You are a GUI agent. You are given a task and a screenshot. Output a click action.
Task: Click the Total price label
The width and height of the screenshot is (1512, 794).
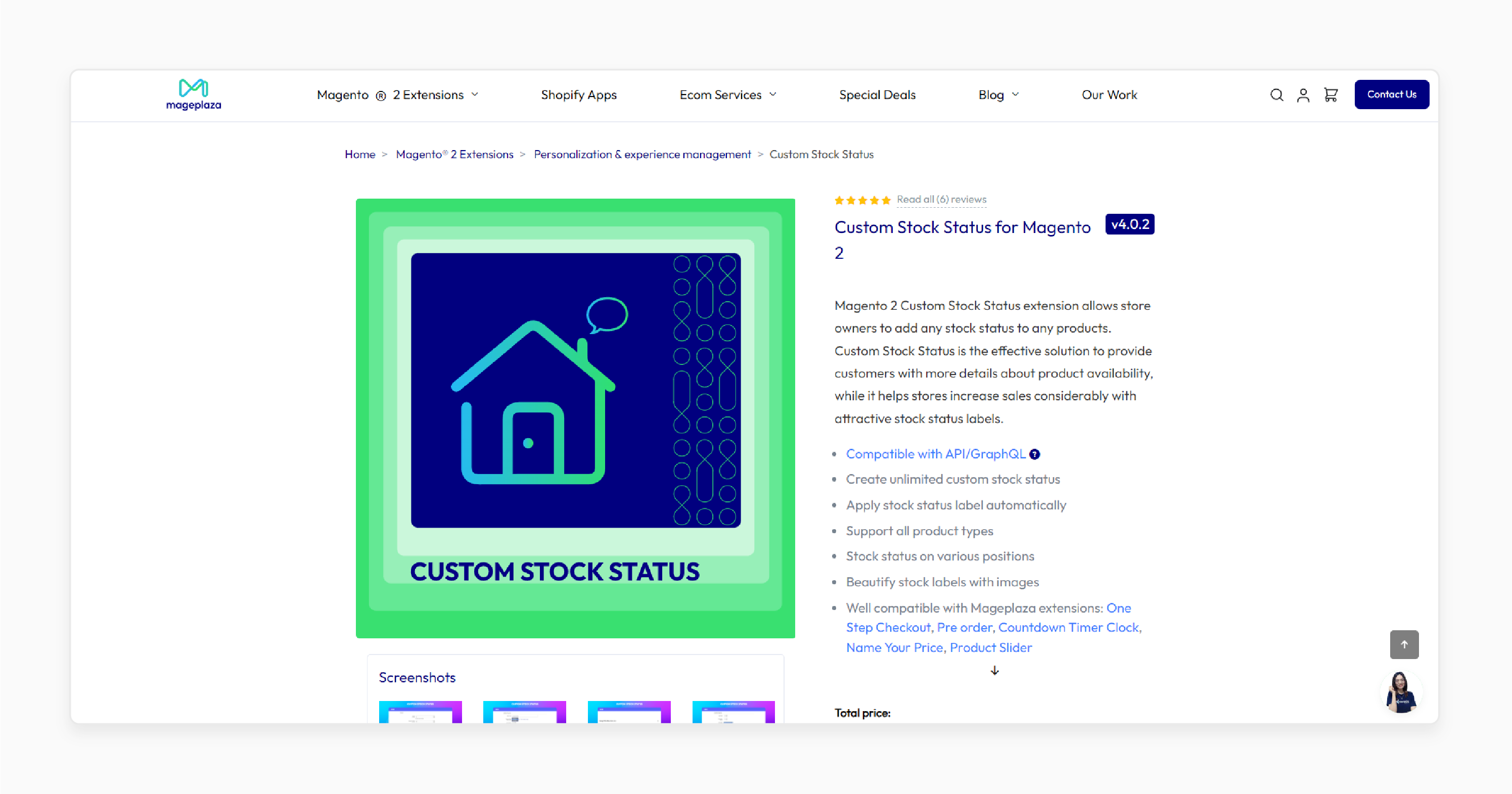pos(862,713)
